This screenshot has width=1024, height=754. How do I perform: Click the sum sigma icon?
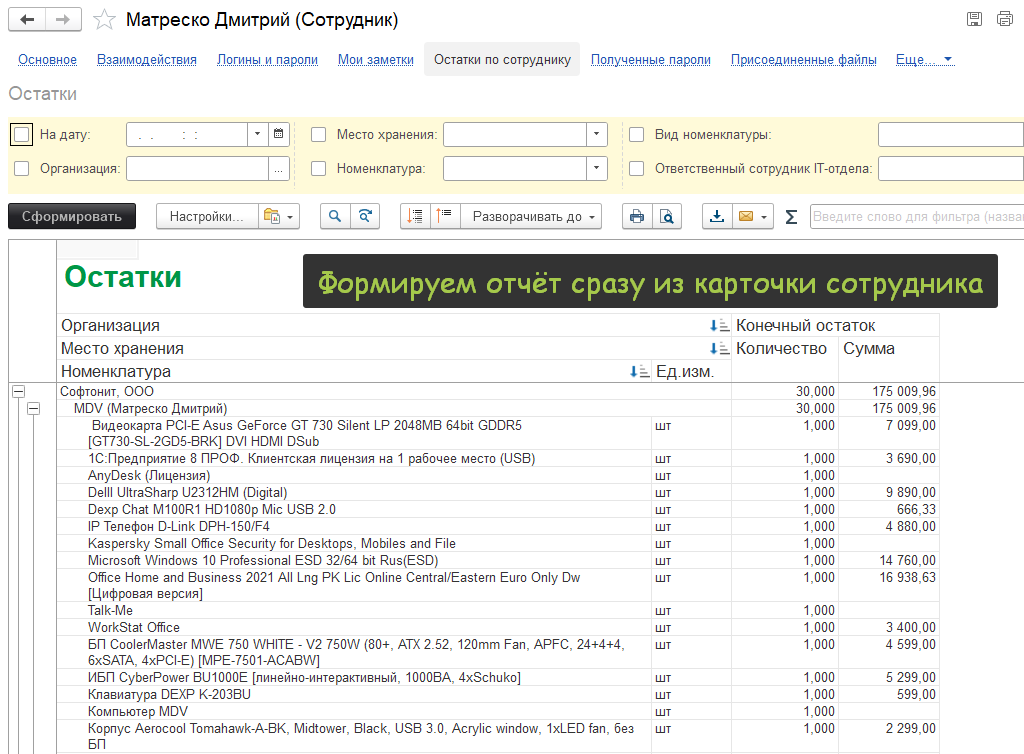coord(791,216)
